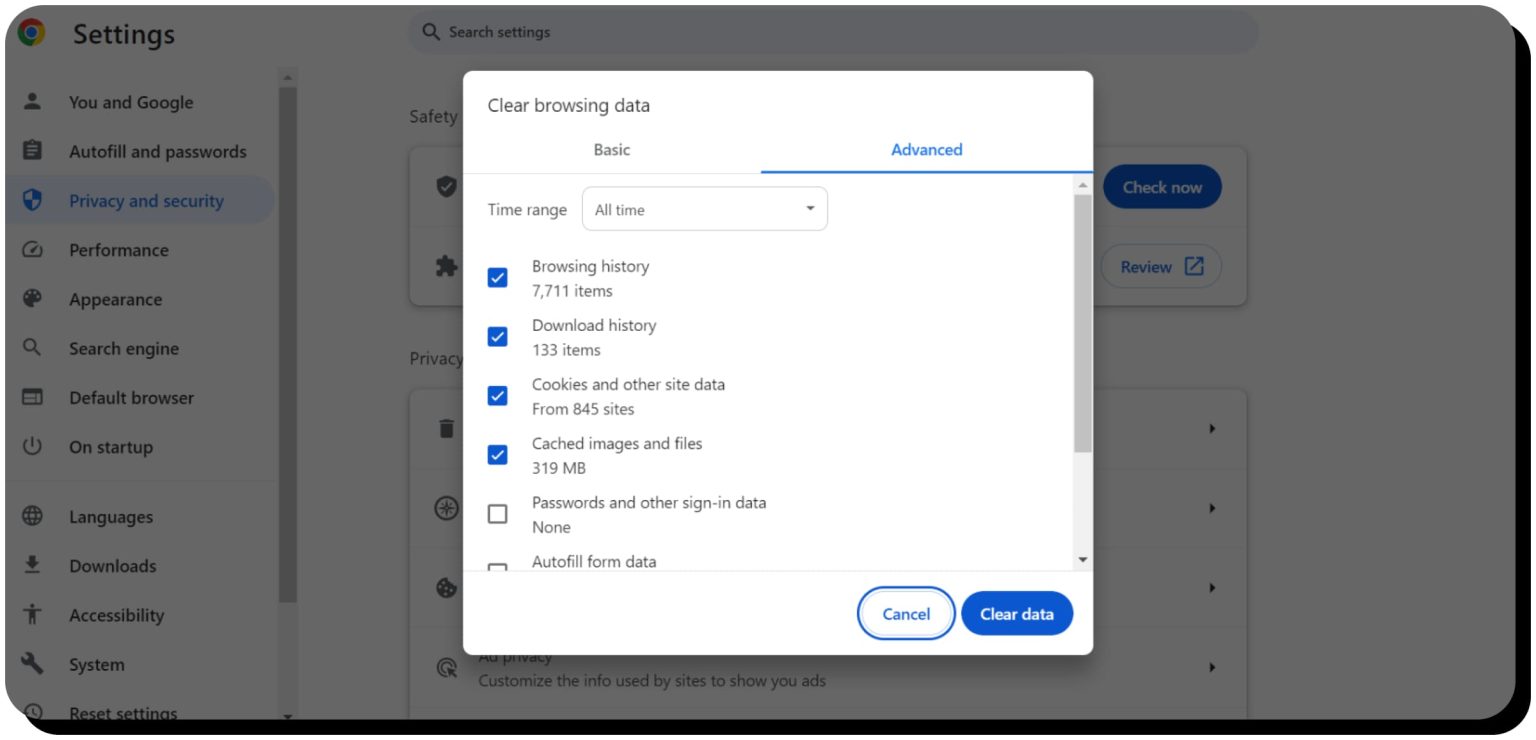Uncheck the Cached images and files checkbox
This screenshot has width=1536, height=740.
pyautogui.click(x=497, y=455)
